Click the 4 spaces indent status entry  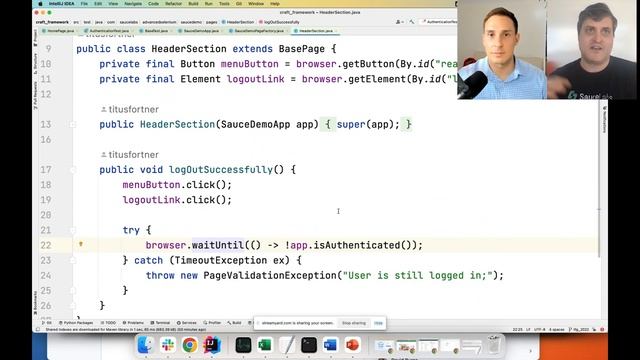click(557, 329)
